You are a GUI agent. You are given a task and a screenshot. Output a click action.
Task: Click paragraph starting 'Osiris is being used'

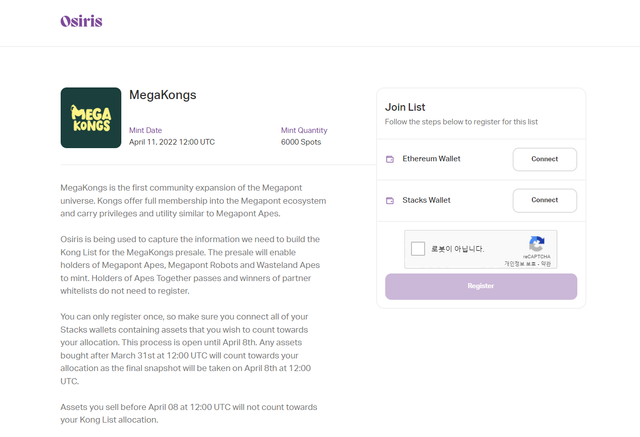[x=190, y=265]
